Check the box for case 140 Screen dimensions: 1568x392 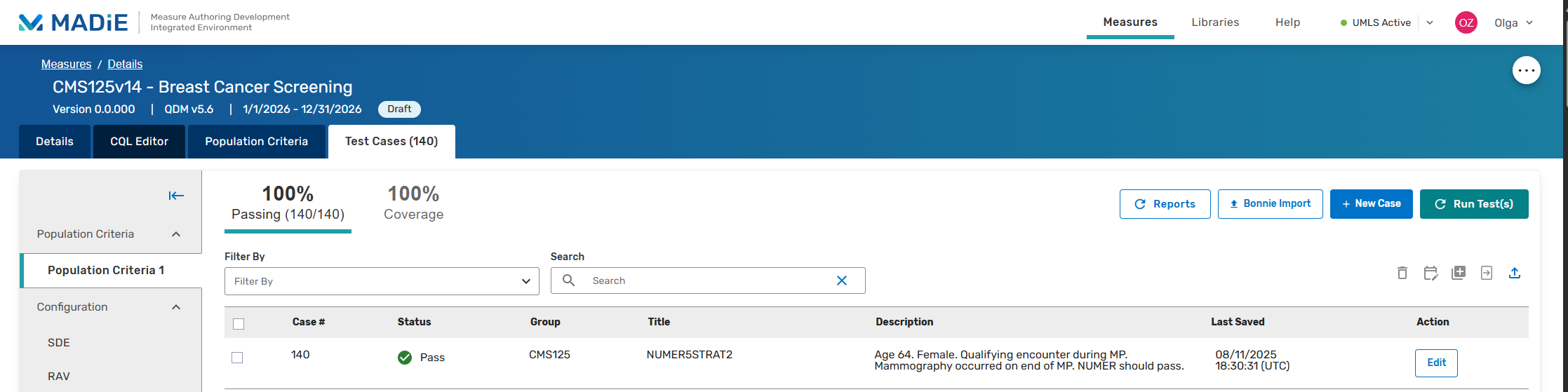(237, 358)
